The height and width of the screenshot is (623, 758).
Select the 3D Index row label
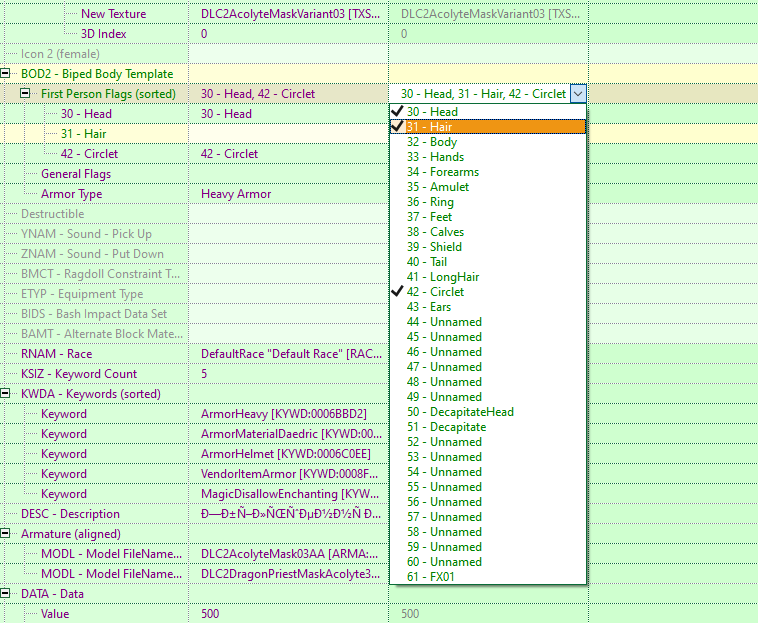pos(103,33)
